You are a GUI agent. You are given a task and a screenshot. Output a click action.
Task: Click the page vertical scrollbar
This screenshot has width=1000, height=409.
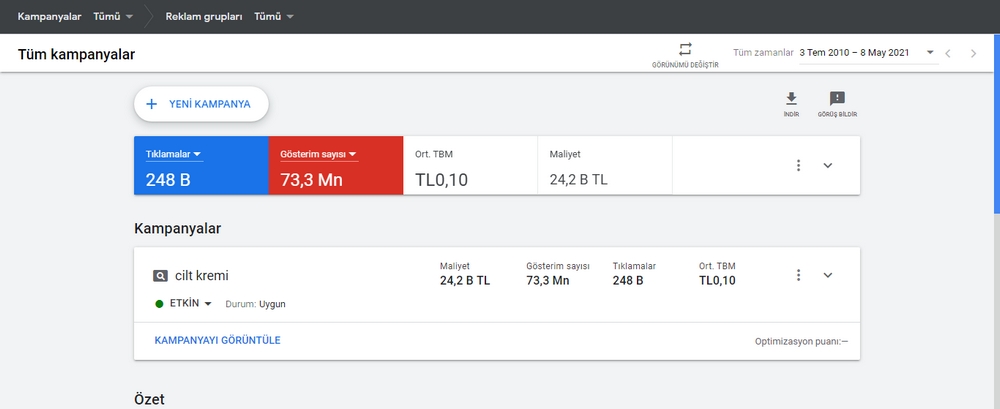tap(997, 123)
